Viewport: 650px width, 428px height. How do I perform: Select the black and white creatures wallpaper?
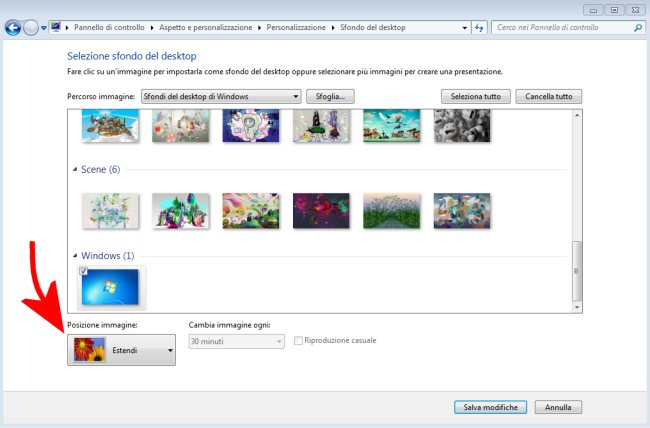pos(462,125)
